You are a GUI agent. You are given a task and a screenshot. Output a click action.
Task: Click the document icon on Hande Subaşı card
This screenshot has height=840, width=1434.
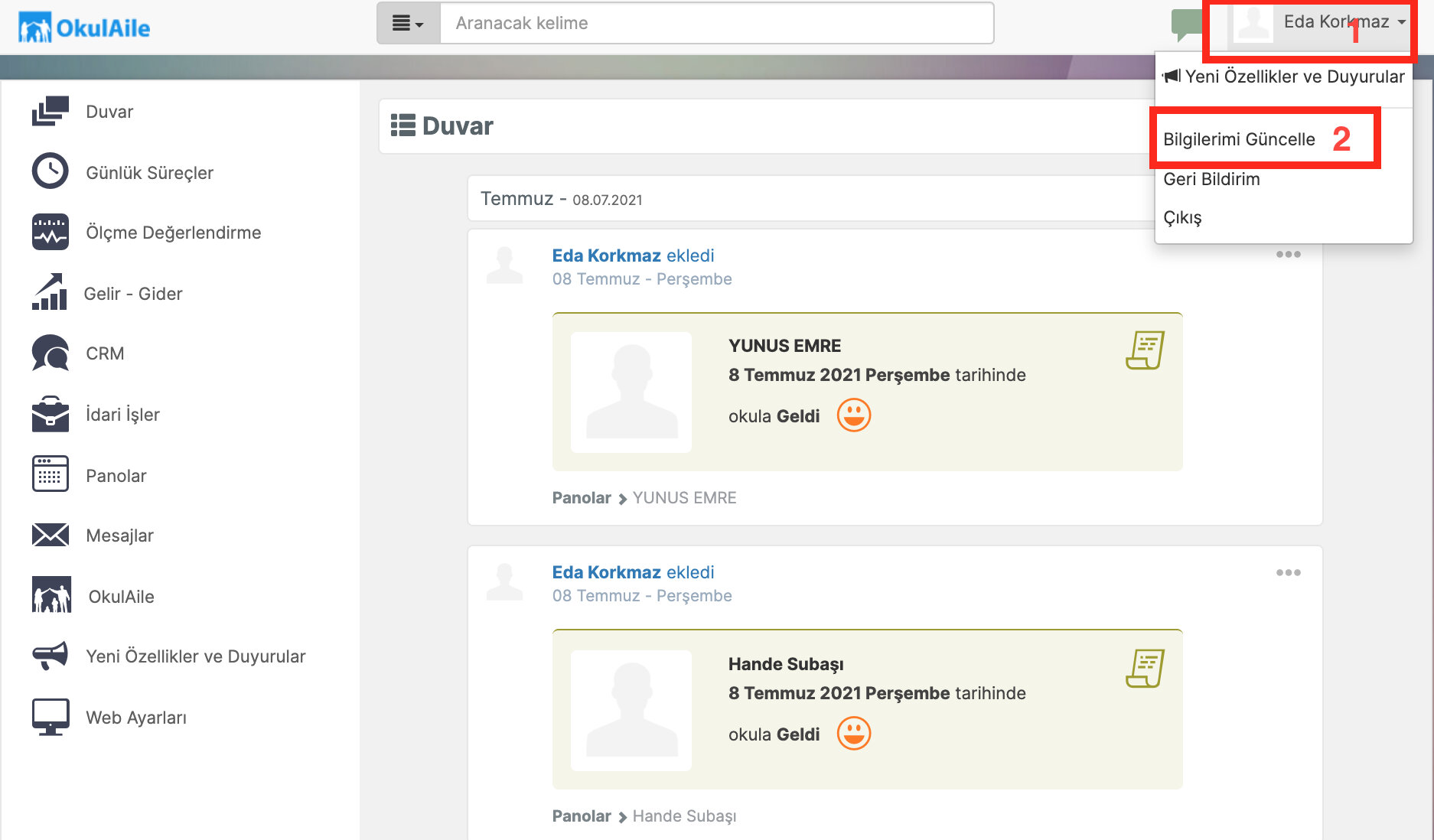tap(1145, 669)
